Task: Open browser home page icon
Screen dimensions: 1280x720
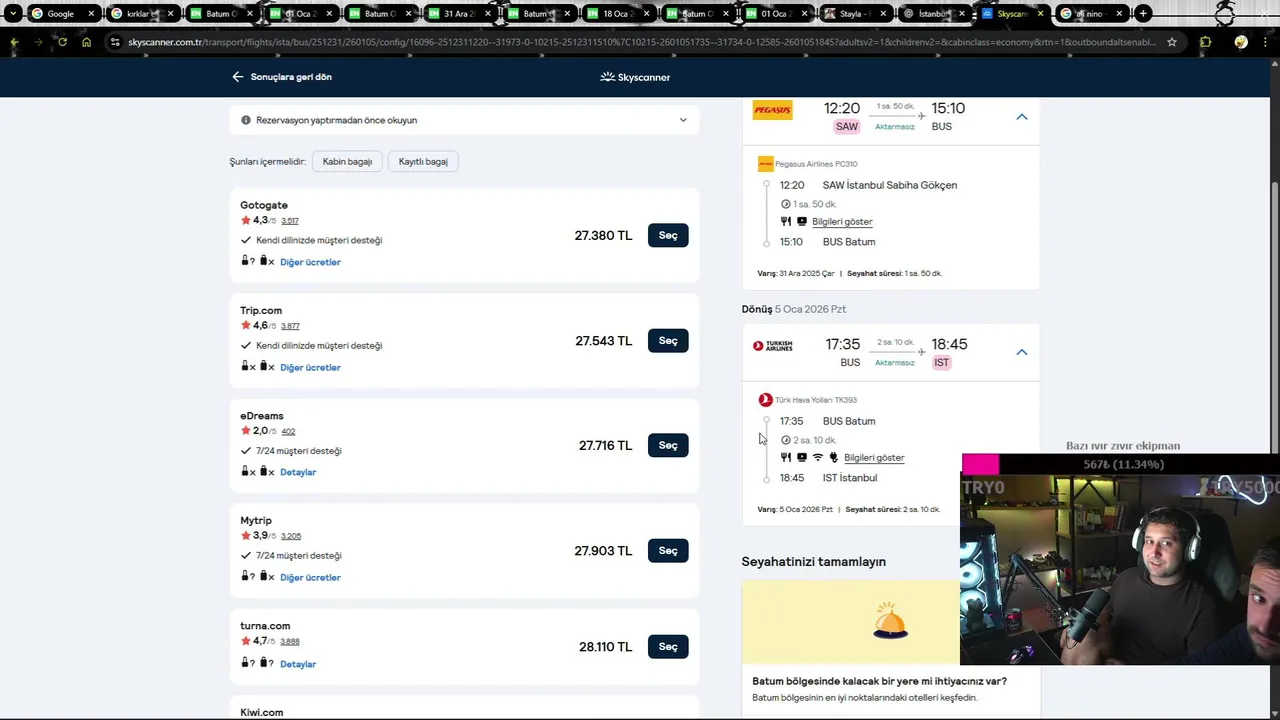Action: (x=86, y=42)
